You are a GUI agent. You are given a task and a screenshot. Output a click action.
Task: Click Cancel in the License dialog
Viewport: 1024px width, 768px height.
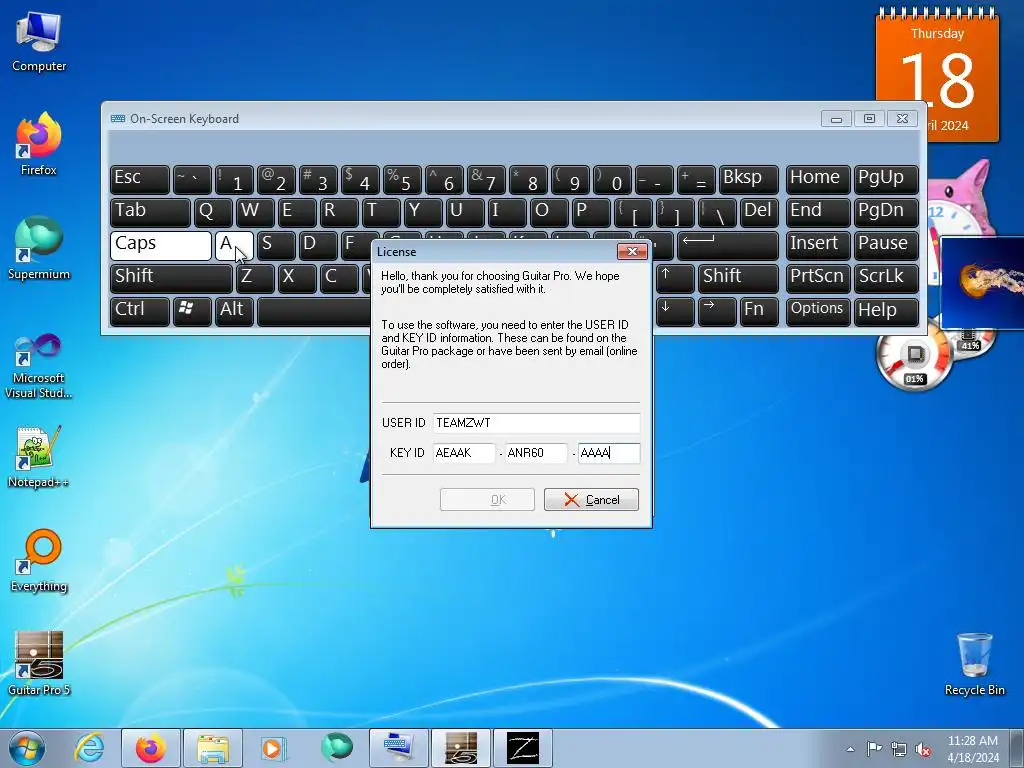[591, 500]
